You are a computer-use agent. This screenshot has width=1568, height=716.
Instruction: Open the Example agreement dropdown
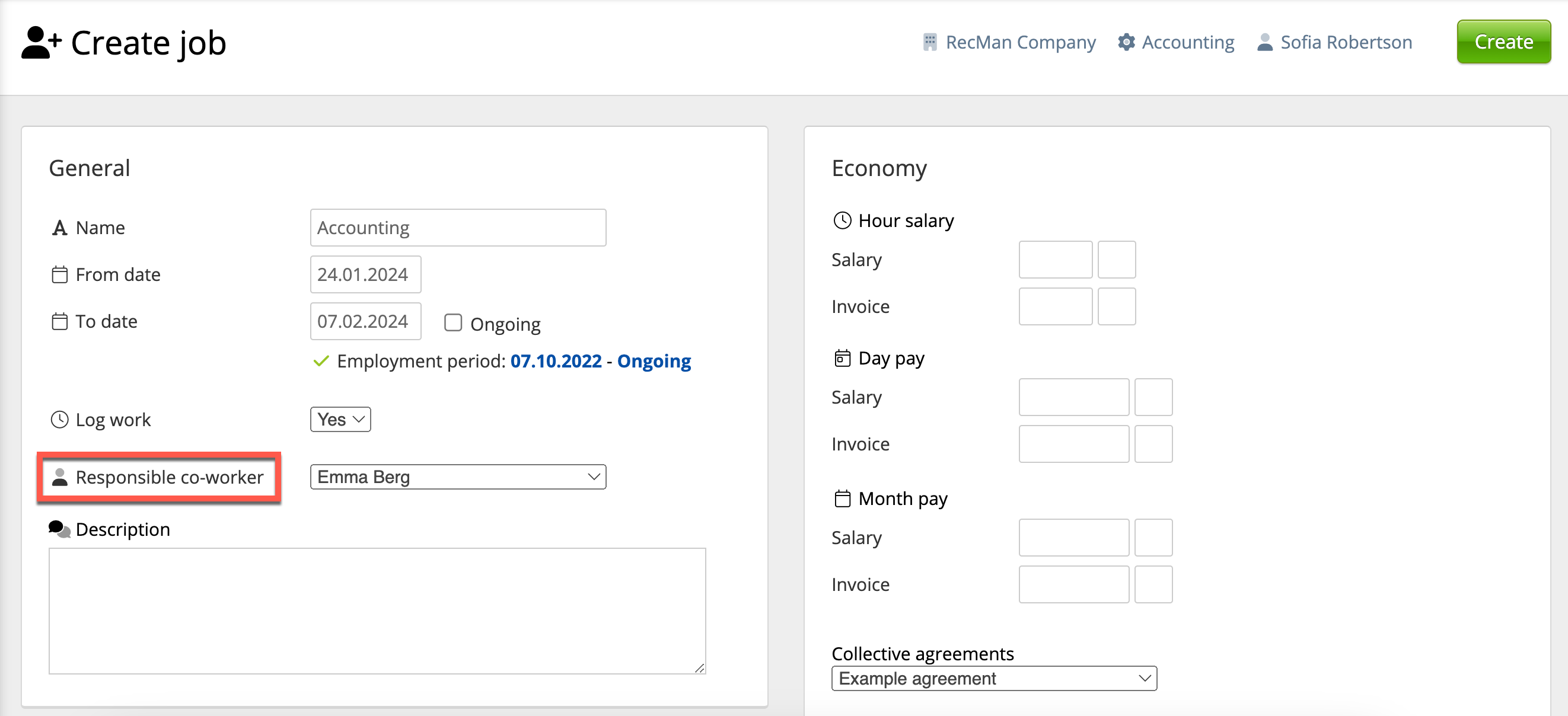[993, 678]
